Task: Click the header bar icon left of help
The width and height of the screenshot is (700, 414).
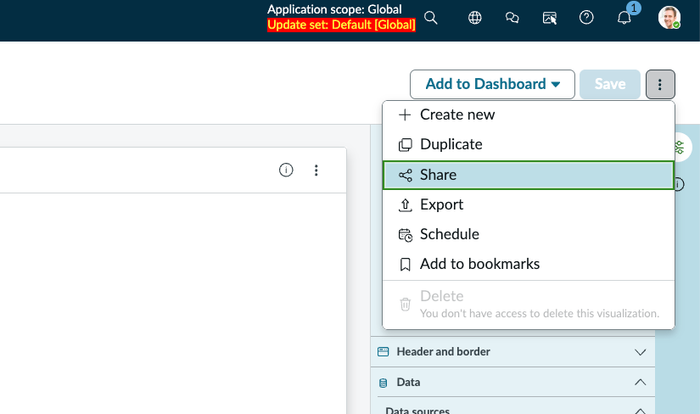Action: [549, 18]
